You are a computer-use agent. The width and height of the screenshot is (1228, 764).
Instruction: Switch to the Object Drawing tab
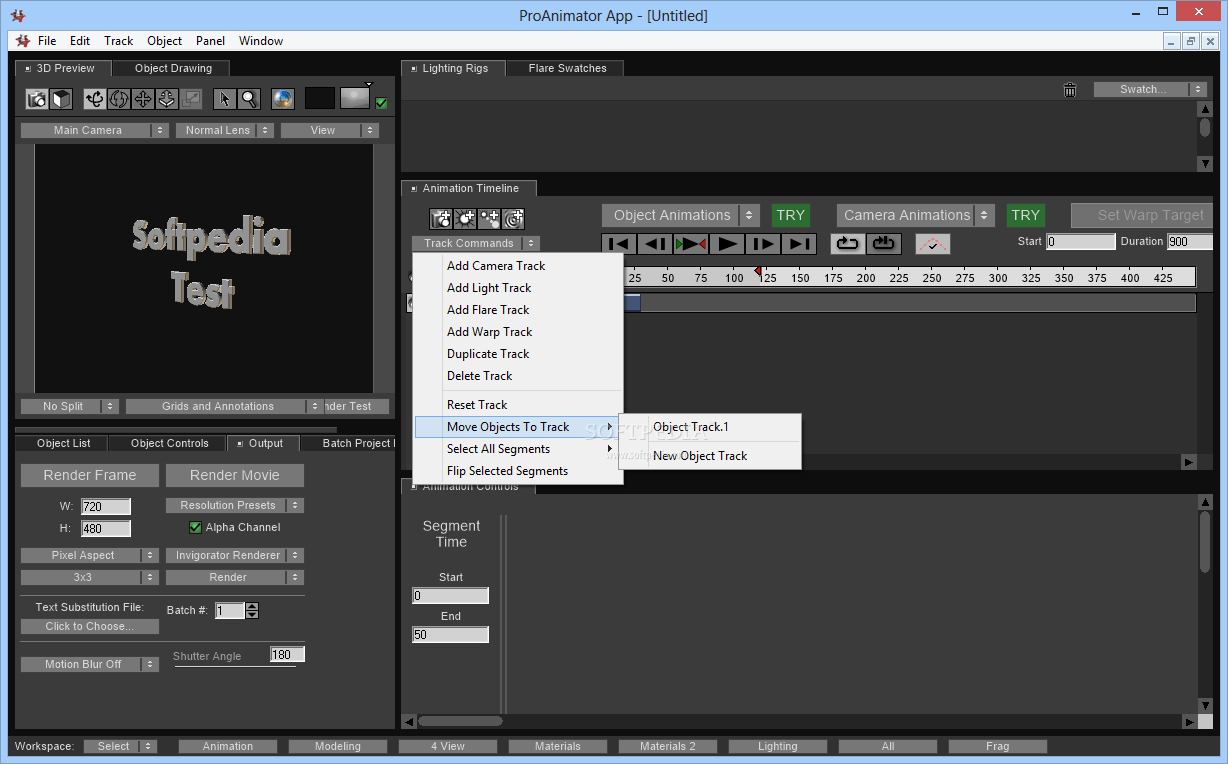click(x=172, y=68)
